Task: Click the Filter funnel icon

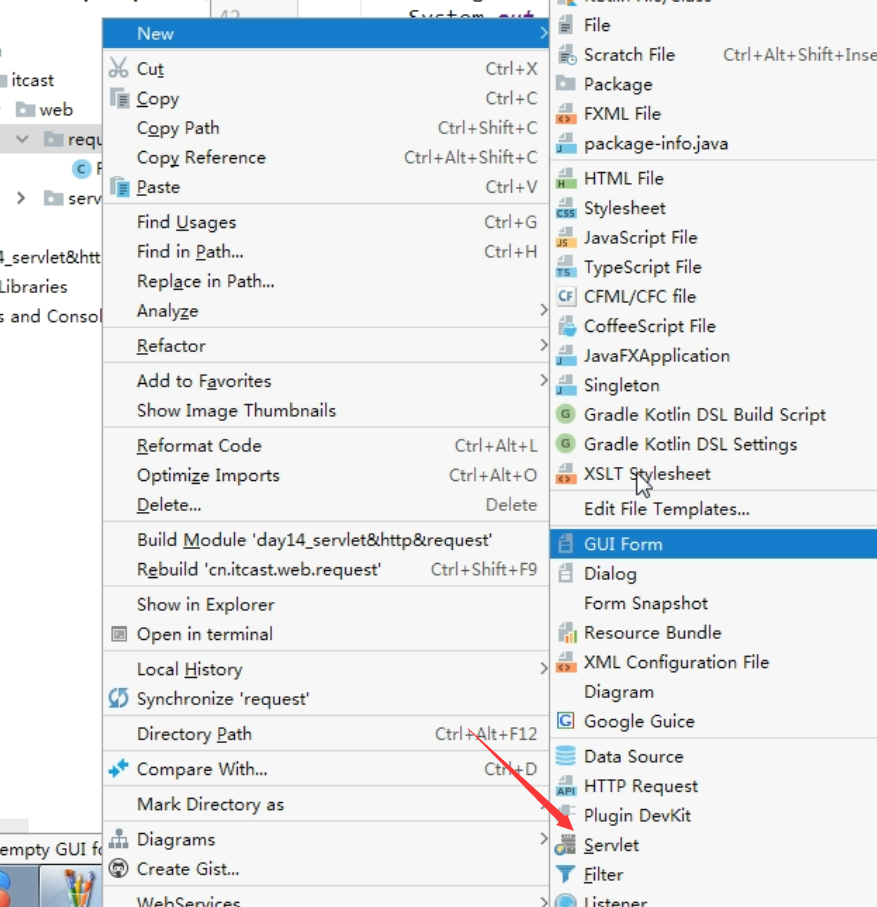Action: pos(566,875)
